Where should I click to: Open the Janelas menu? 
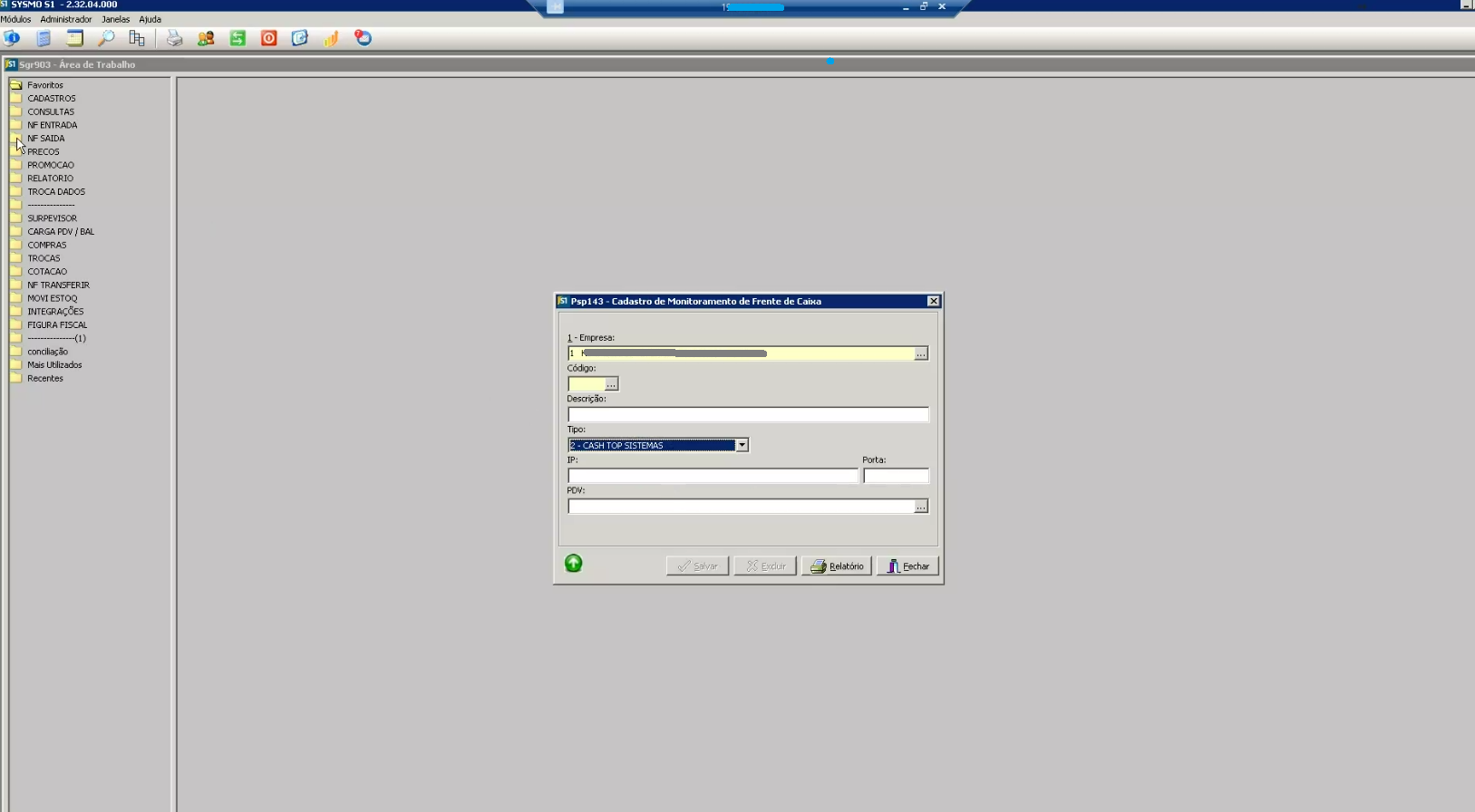coord(115,19)
